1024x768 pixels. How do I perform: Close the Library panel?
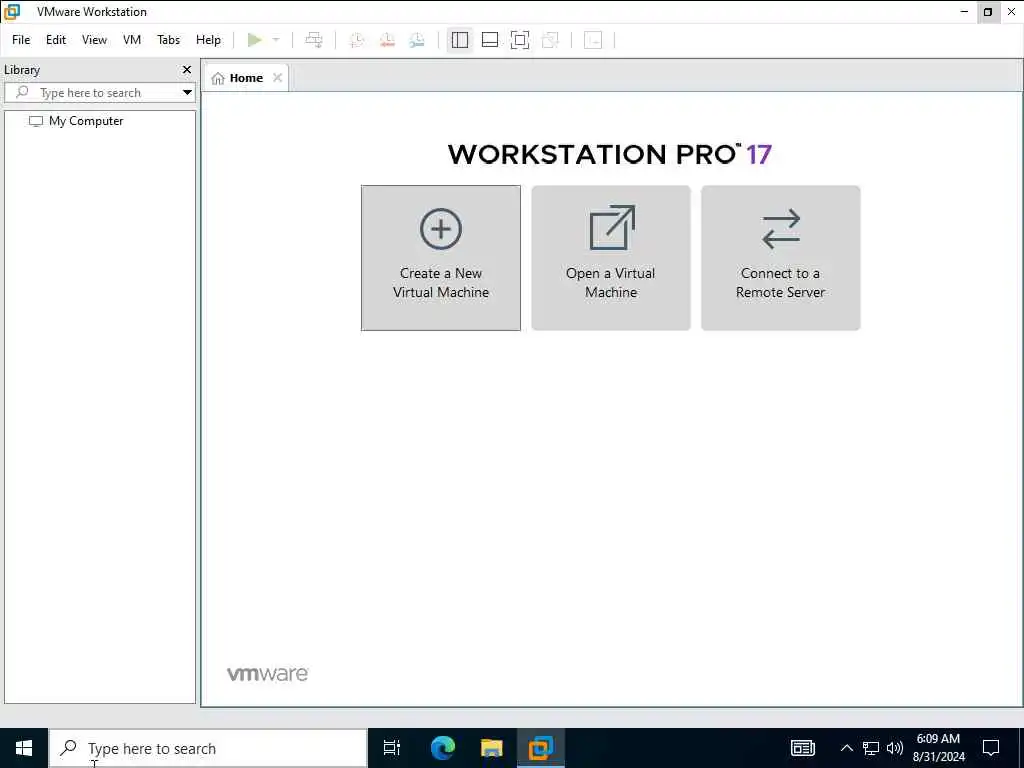click(x=187, y=69)
